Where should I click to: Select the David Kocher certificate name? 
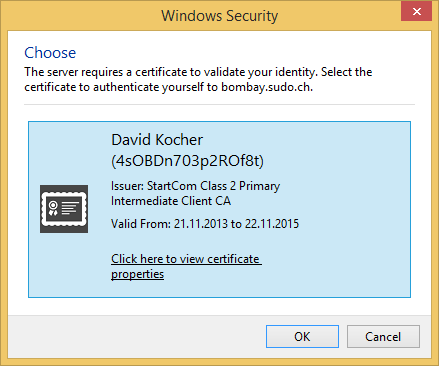[157, 140]
